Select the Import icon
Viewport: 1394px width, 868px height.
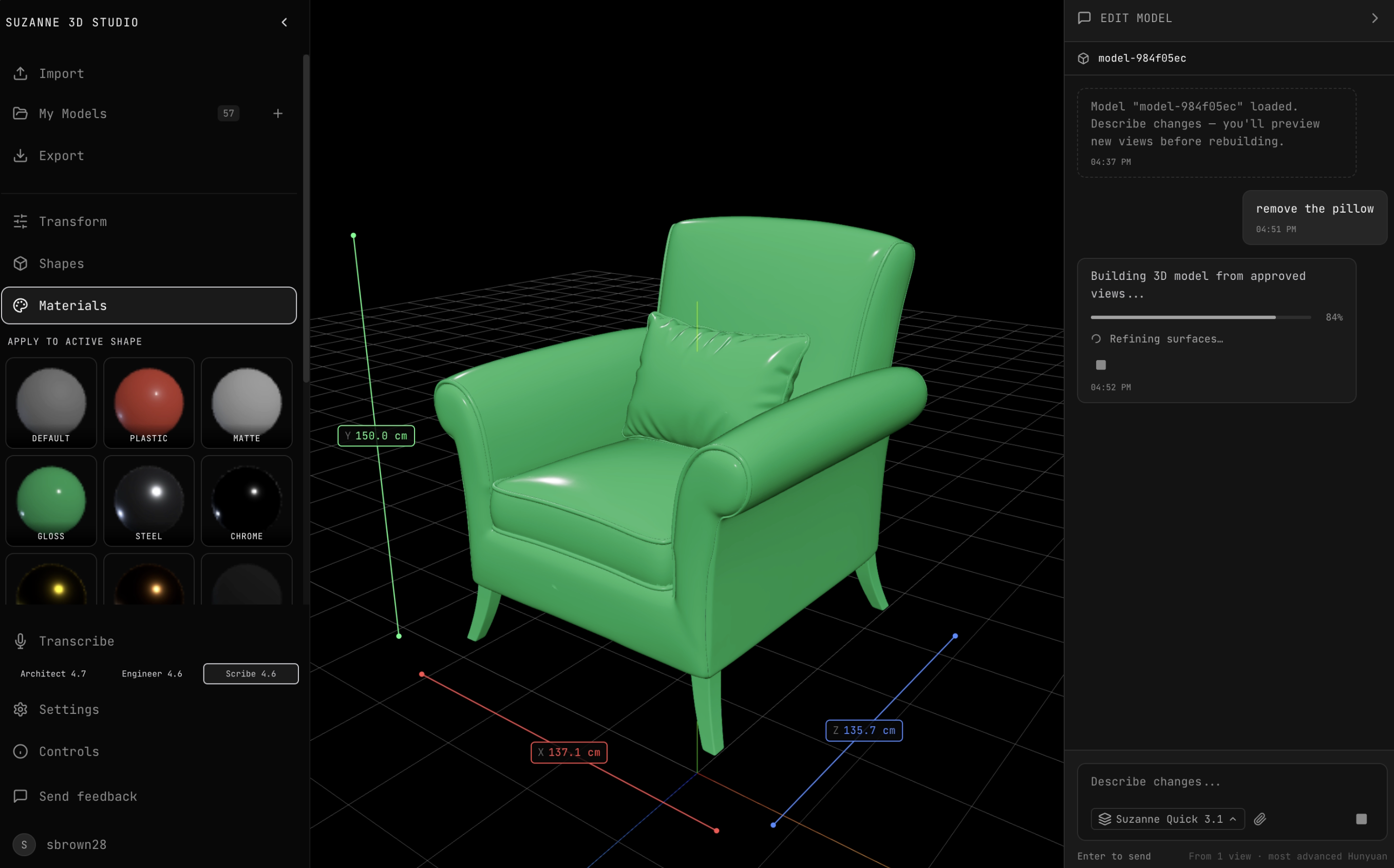tap(21, 73)
